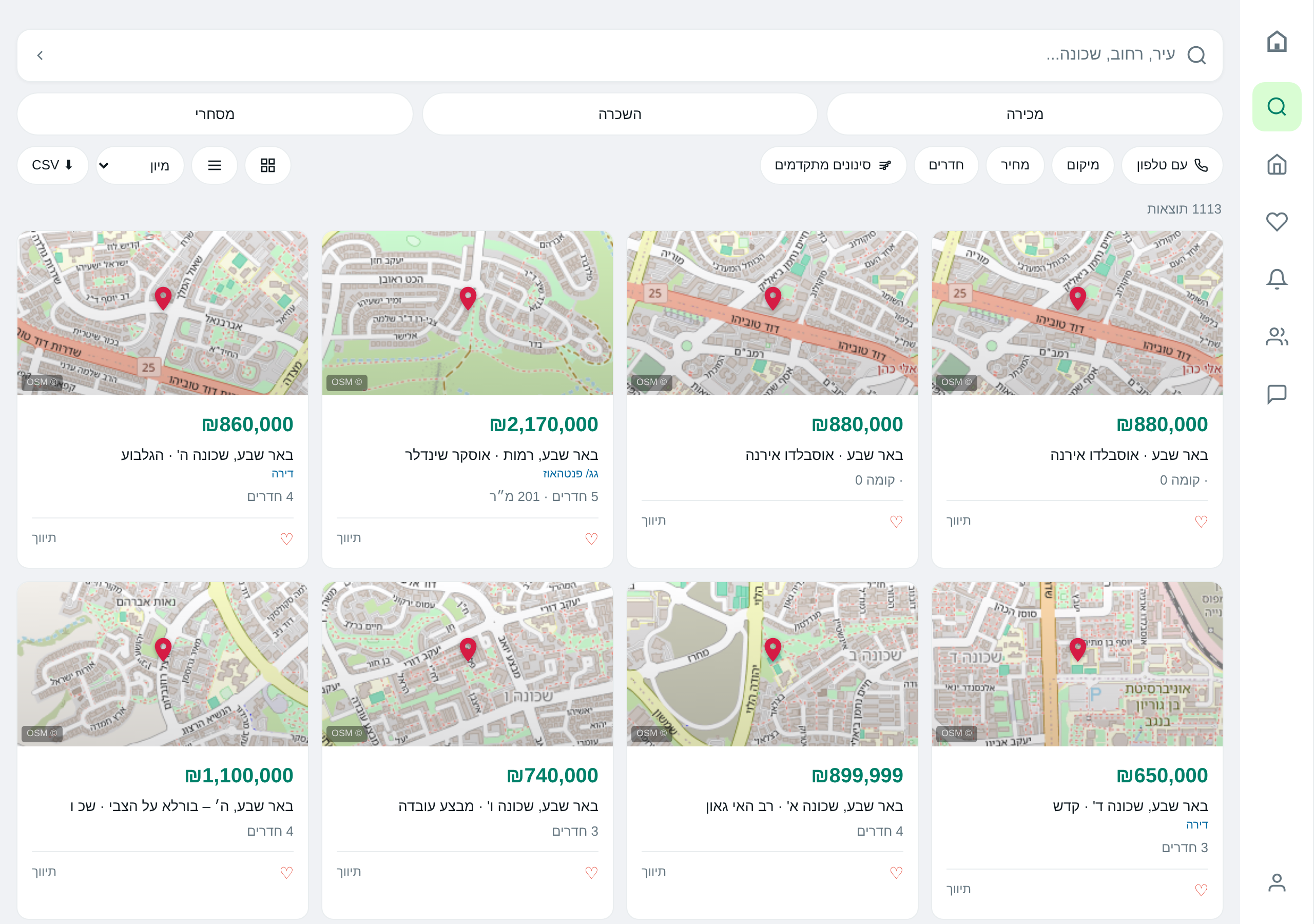Image resolution: width=1314 pixels, height=924 pixels.
Task: Click map pin on ₪2,170,000 listing
Action: coord(468,298)
